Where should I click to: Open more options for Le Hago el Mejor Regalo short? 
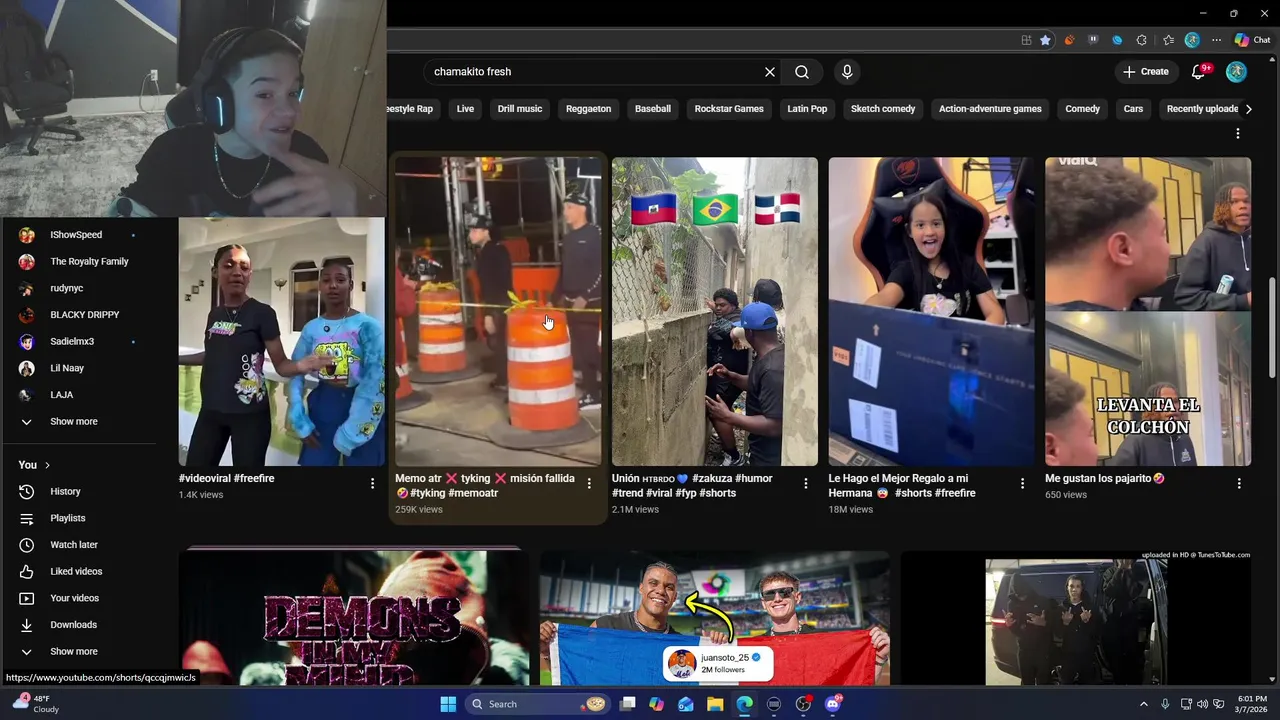(x=1022, y=483)
